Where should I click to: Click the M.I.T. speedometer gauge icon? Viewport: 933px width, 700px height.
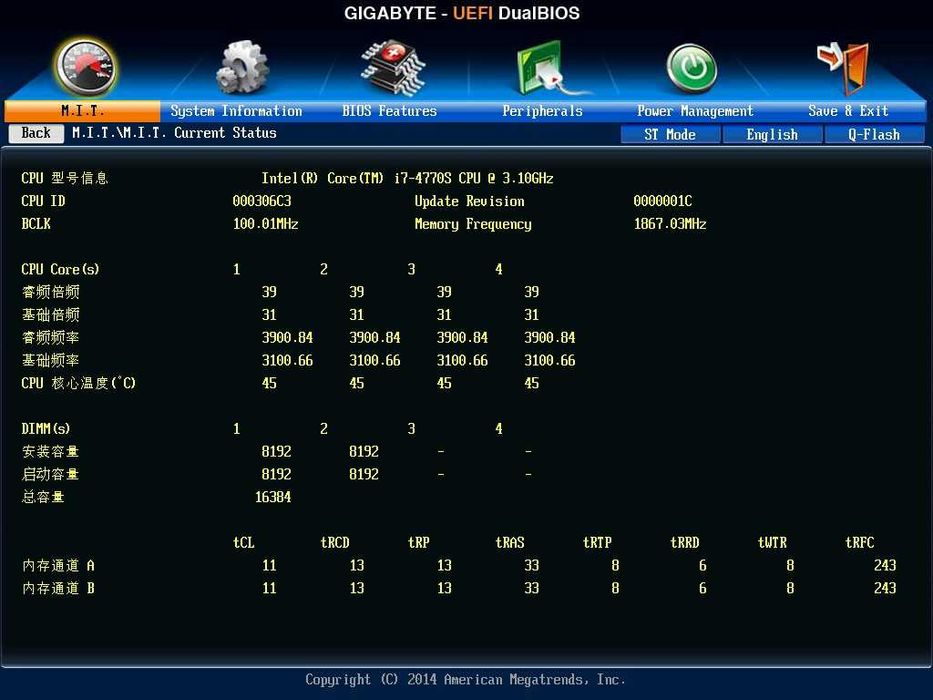86,67
